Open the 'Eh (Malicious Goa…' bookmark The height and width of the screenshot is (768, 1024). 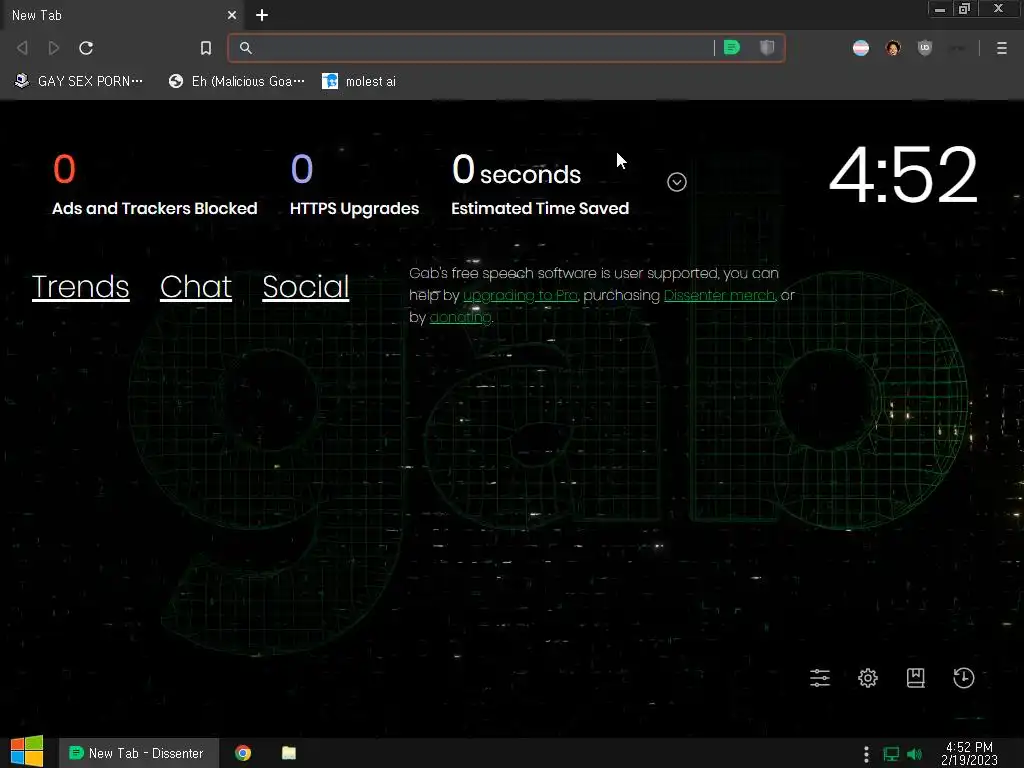(236, 81)
